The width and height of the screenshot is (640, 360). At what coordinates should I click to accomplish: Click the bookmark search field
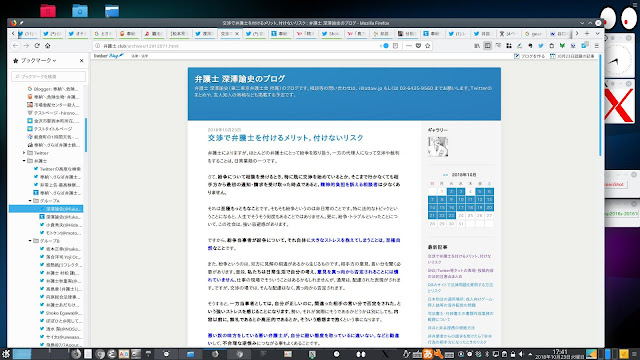(49, 76)
